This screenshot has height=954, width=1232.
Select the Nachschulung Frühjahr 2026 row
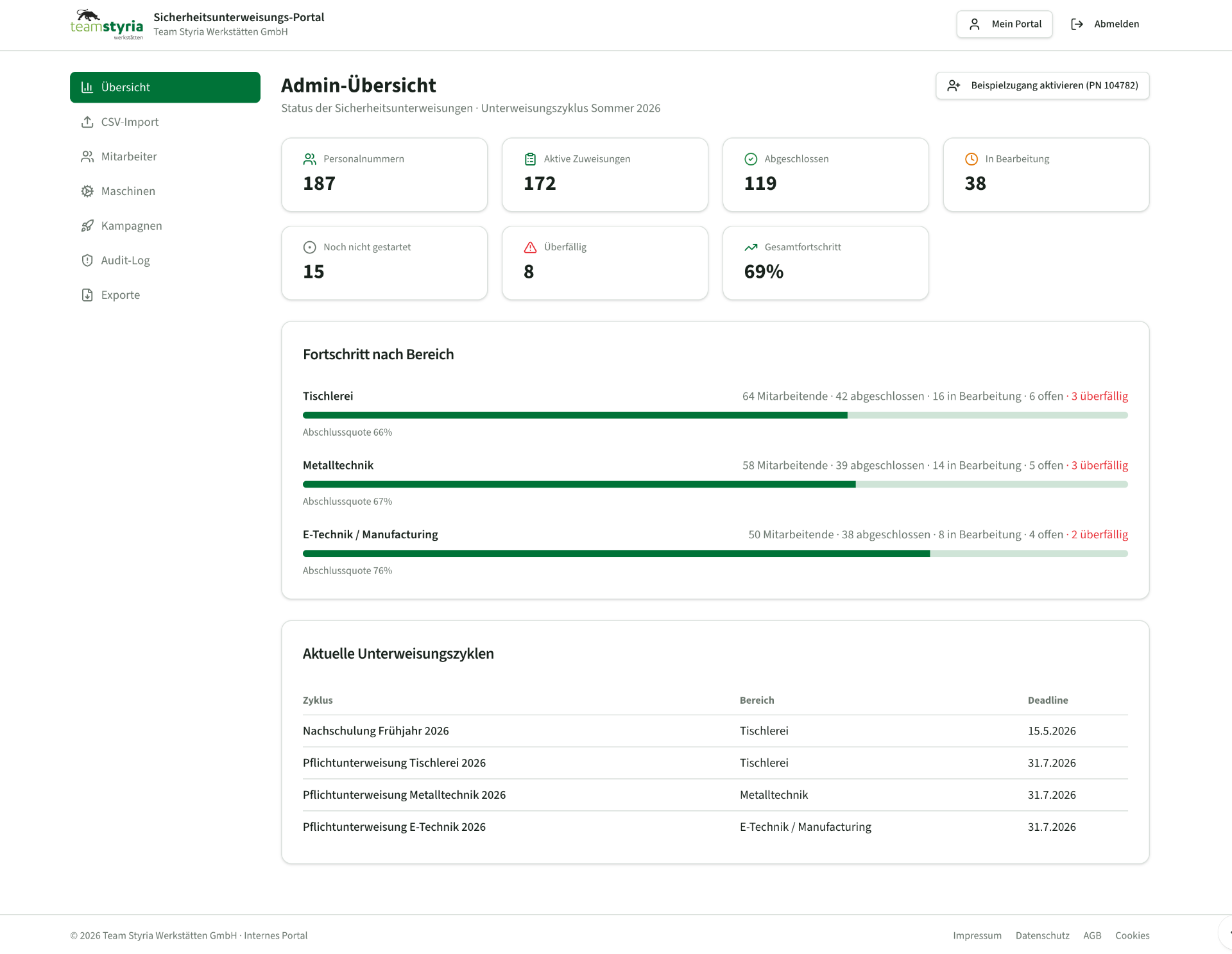(715, 731)
